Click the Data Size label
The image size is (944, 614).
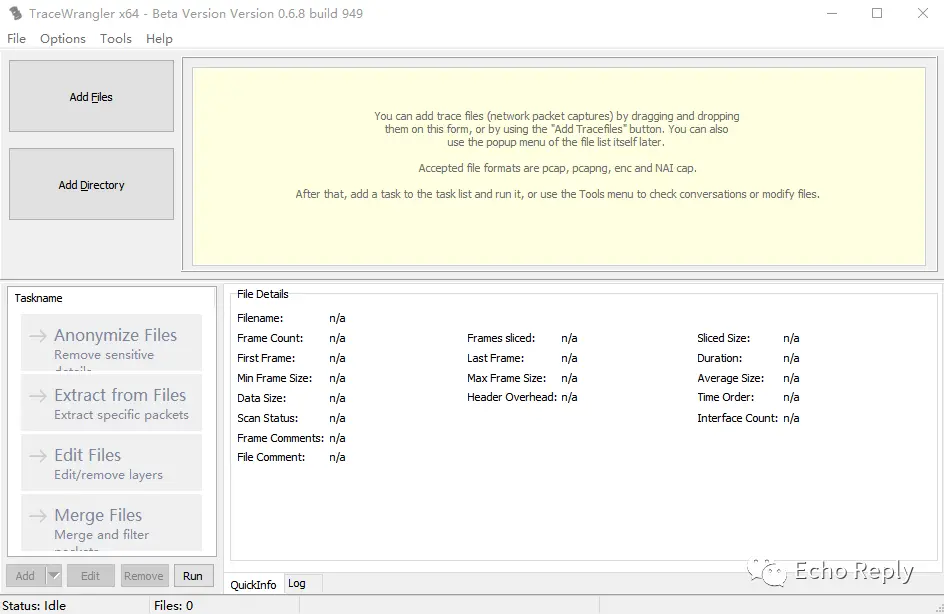point(262,398)
